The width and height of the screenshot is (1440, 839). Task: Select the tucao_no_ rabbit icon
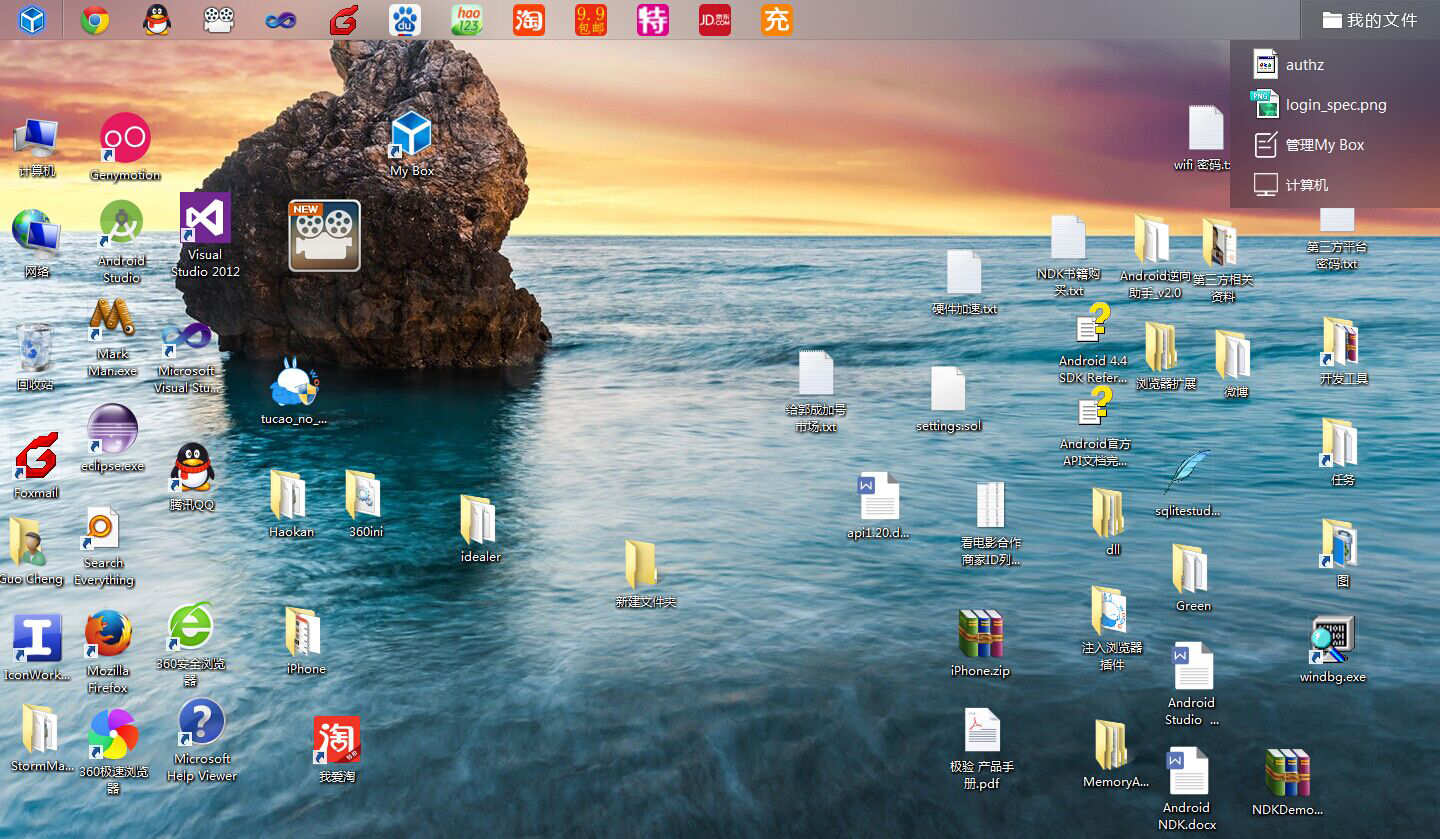pos(294,391)
